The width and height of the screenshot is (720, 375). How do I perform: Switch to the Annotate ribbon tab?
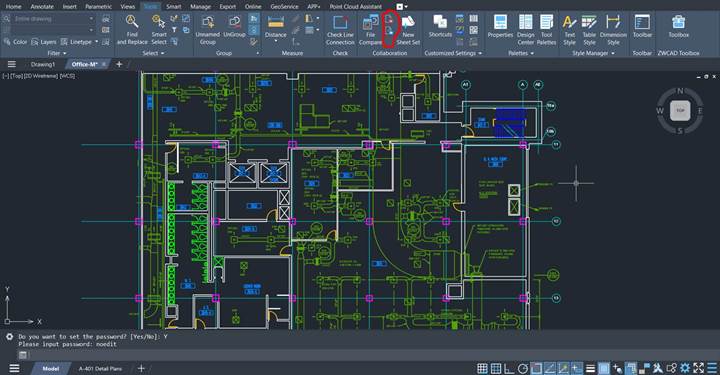42,6
